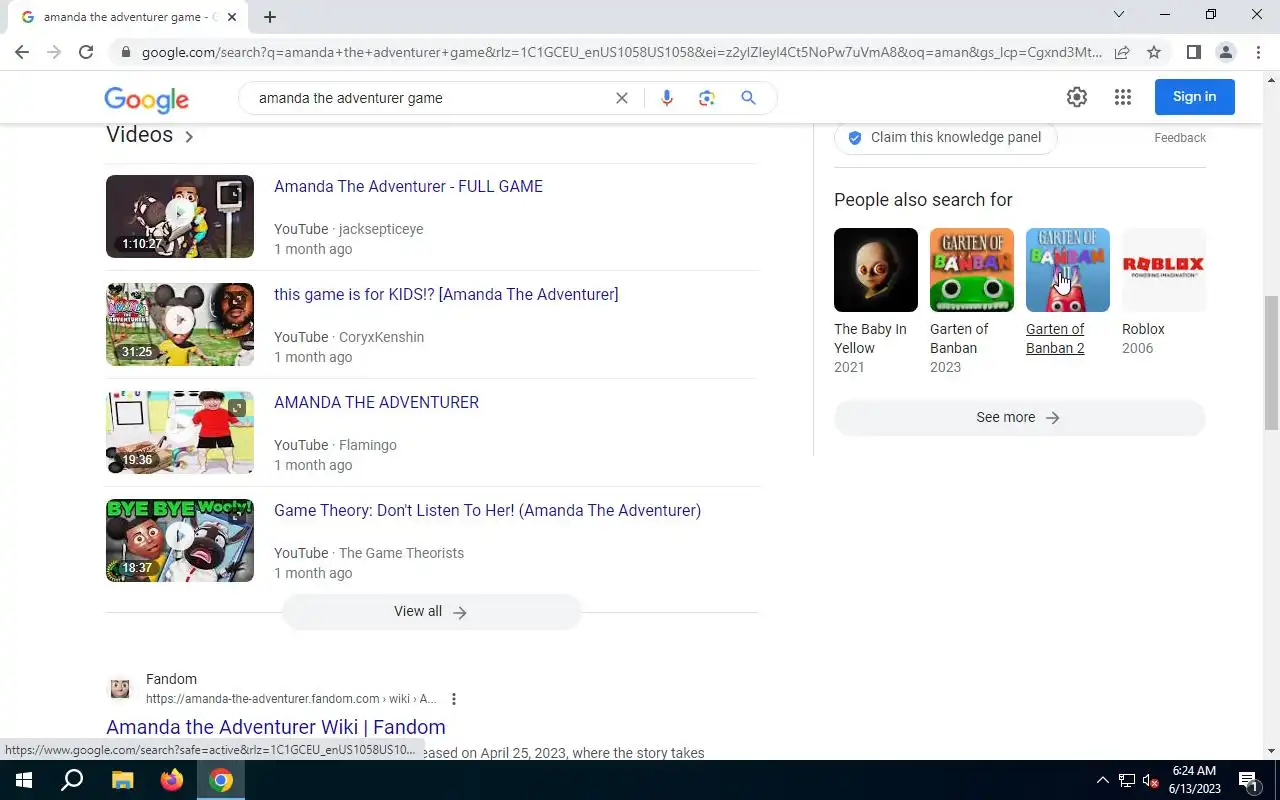
Task: Bookmark this page with the star
Action: [x=1154, y=52]
